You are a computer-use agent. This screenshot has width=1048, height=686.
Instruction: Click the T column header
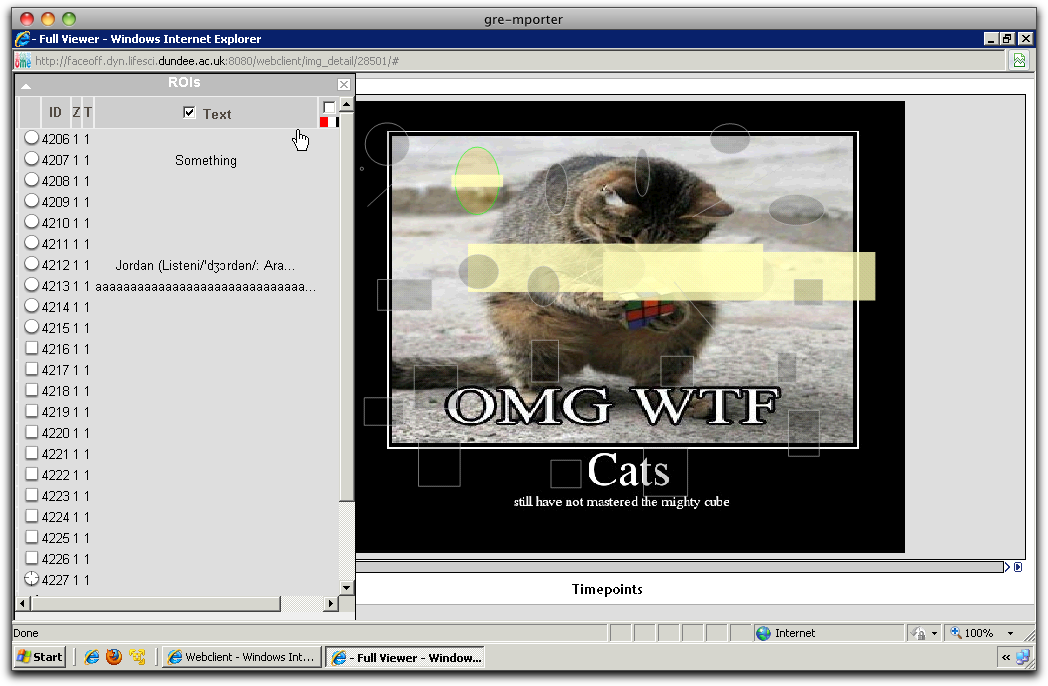88,112
